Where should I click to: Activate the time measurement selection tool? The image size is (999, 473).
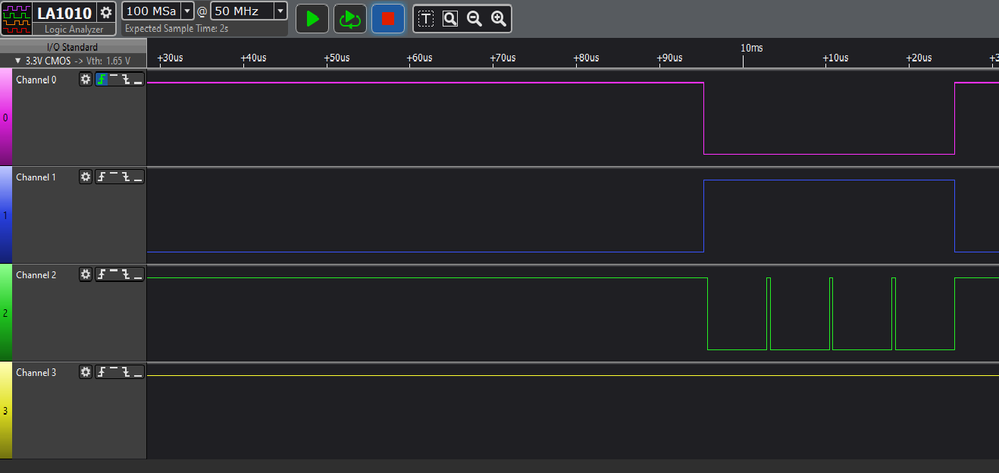tap(426, 19)
